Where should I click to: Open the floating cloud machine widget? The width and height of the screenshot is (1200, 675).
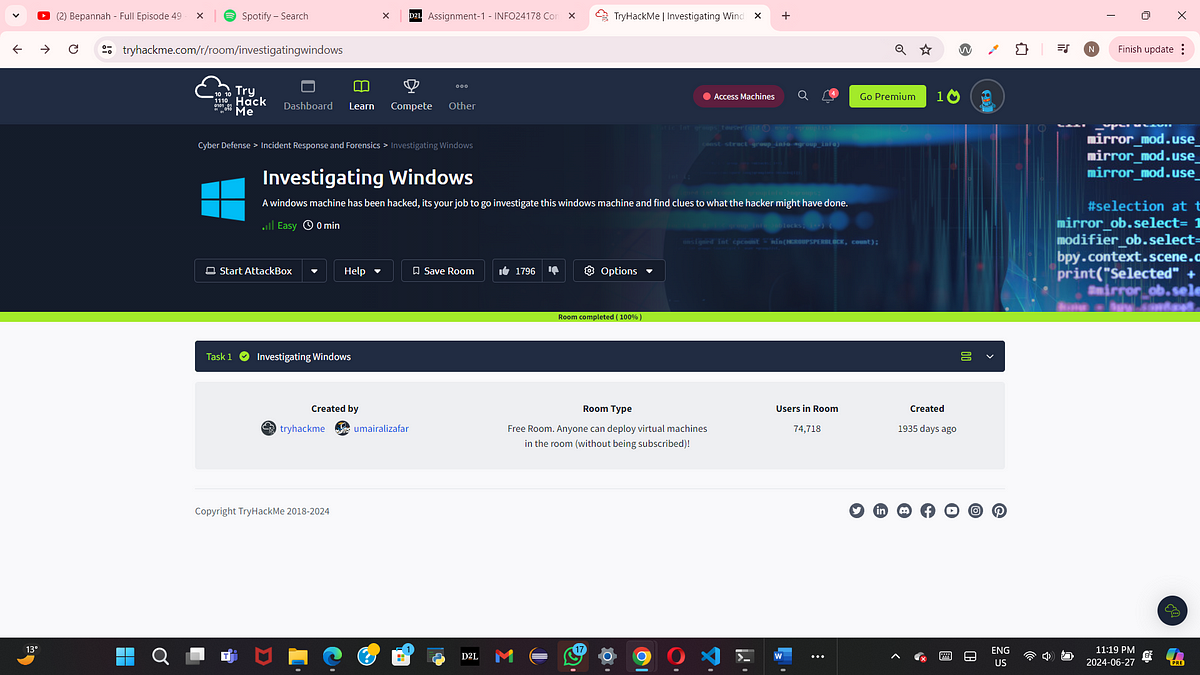pos(1172,611)
